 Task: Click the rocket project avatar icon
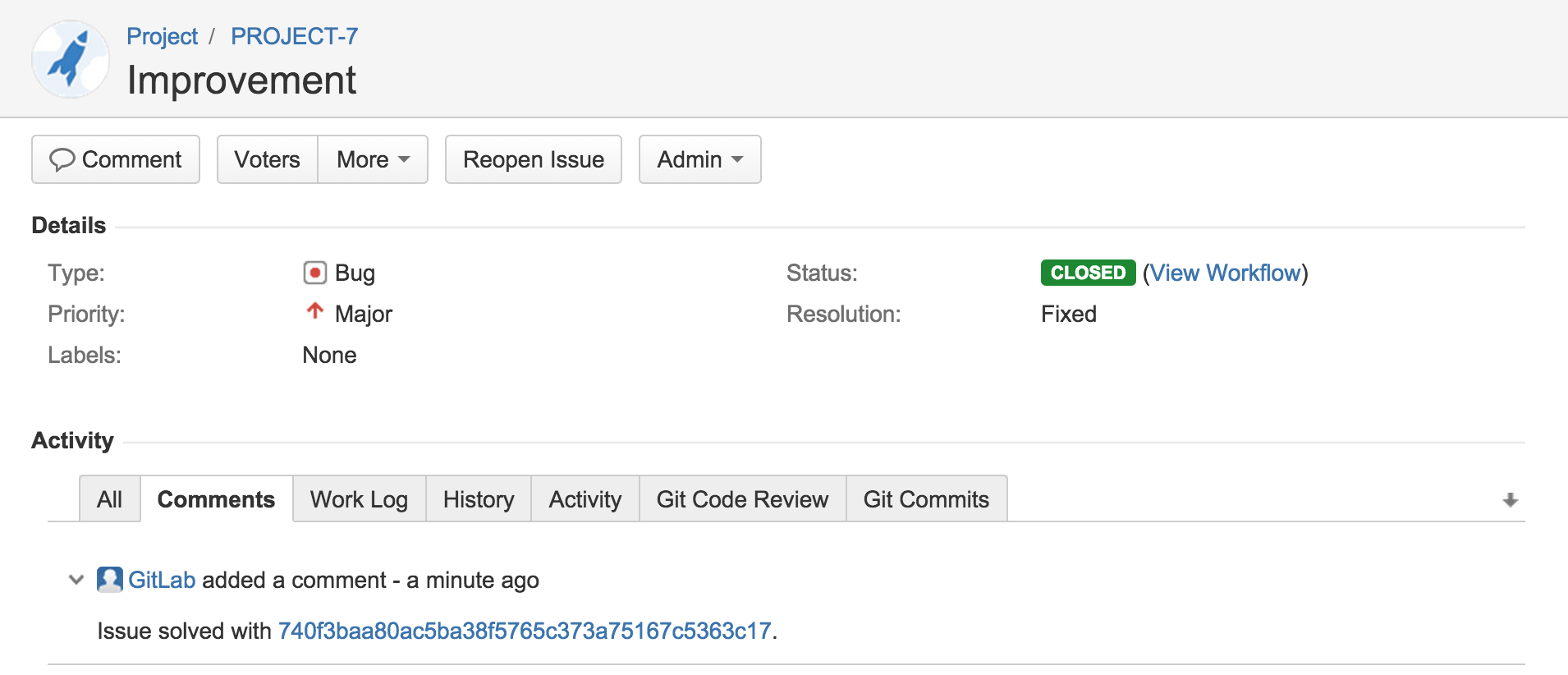point(71,59)
